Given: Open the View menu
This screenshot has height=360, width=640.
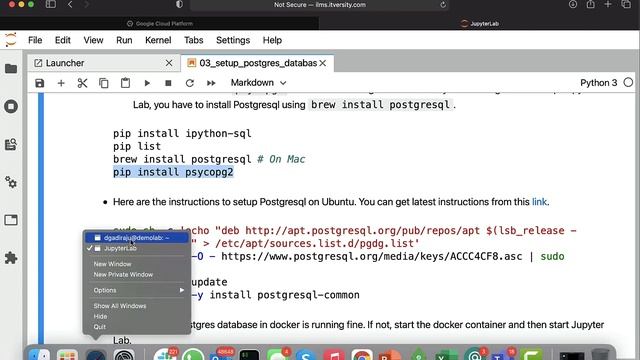Looking at the screenshot, I should (x=93, y=40).
